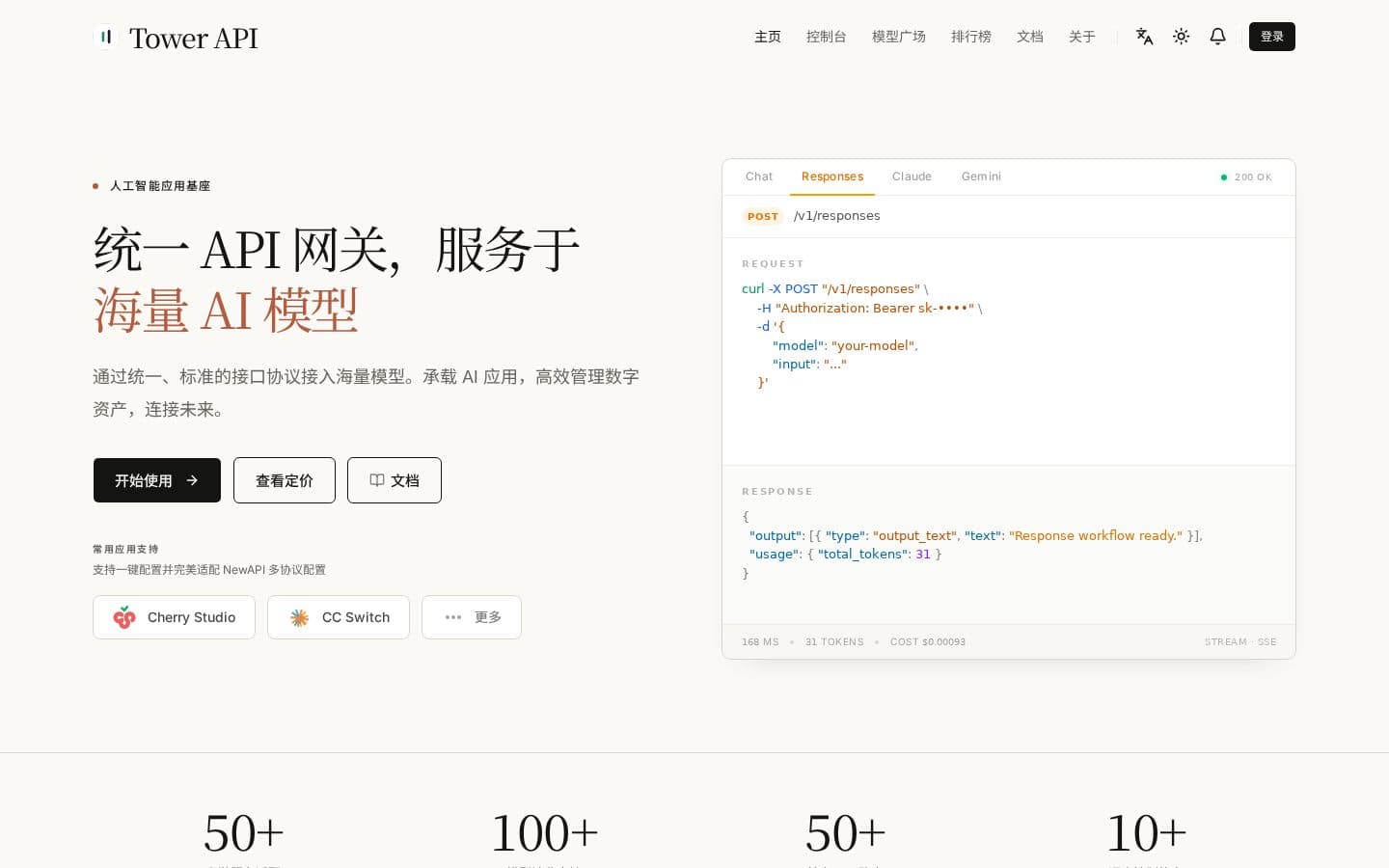
Task: Click the 海量 AI 模型 headline text
Action: pyautogui.click(x=226, y=311)
